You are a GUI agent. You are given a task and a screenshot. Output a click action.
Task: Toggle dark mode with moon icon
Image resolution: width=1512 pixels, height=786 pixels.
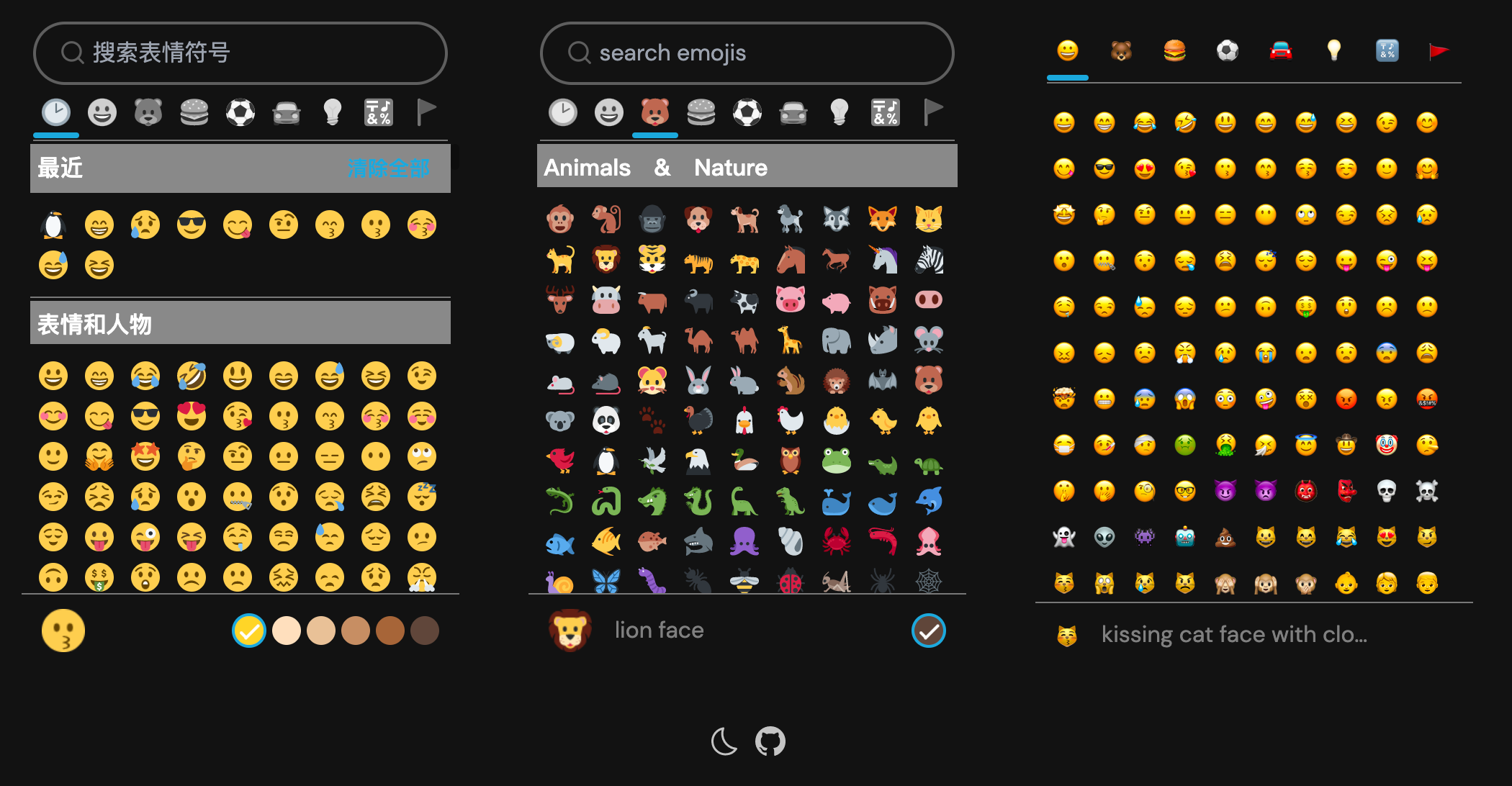click(x=724, y=741)
